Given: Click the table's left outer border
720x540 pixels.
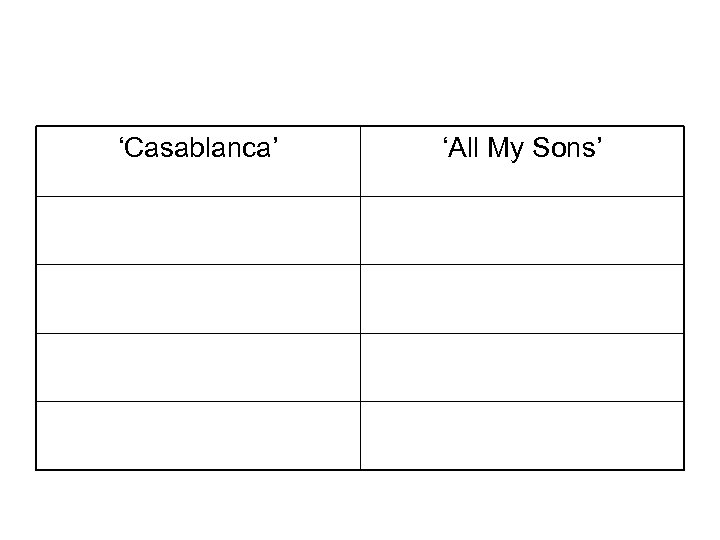Looking at the screenshot, I should click(x=36, y=298).
